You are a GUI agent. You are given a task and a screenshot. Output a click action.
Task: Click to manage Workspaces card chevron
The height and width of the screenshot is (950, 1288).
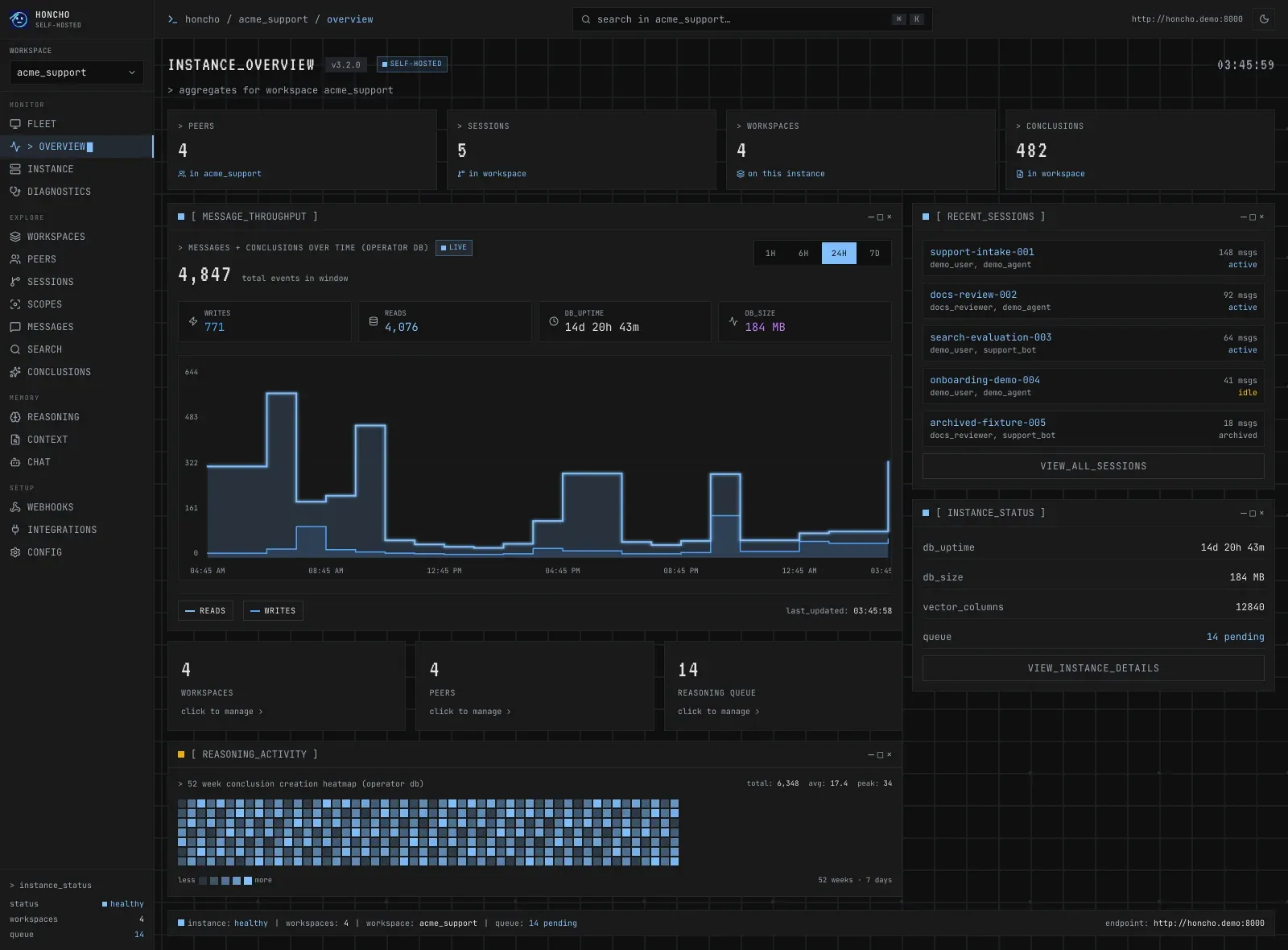click(261, 712)
